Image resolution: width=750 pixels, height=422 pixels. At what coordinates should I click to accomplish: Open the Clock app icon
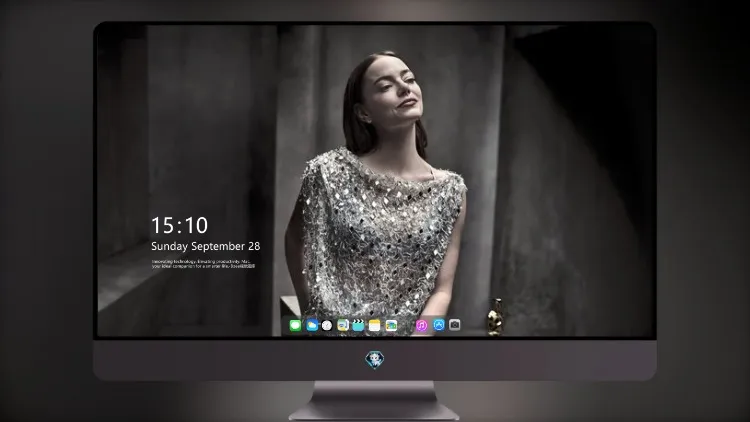[x=327, y=325]
